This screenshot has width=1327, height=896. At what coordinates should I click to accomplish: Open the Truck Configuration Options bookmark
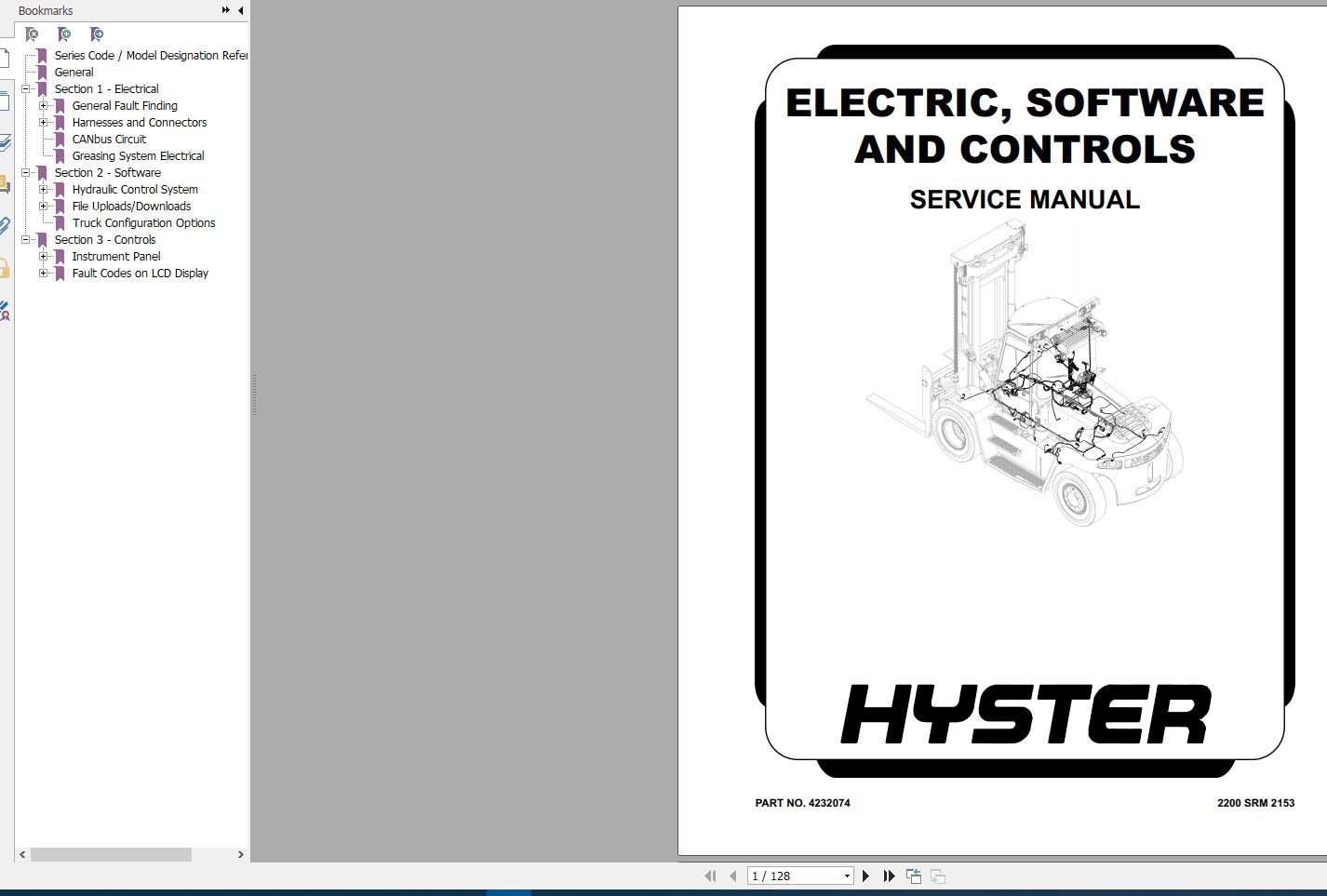[143, 223]
